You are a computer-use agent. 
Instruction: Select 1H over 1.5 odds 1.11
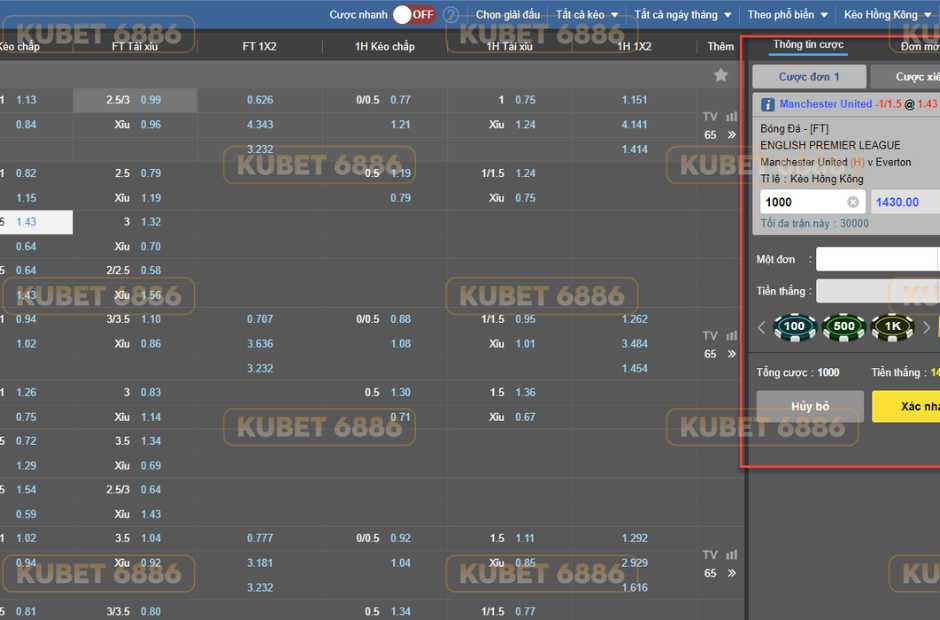click(525, 538)
